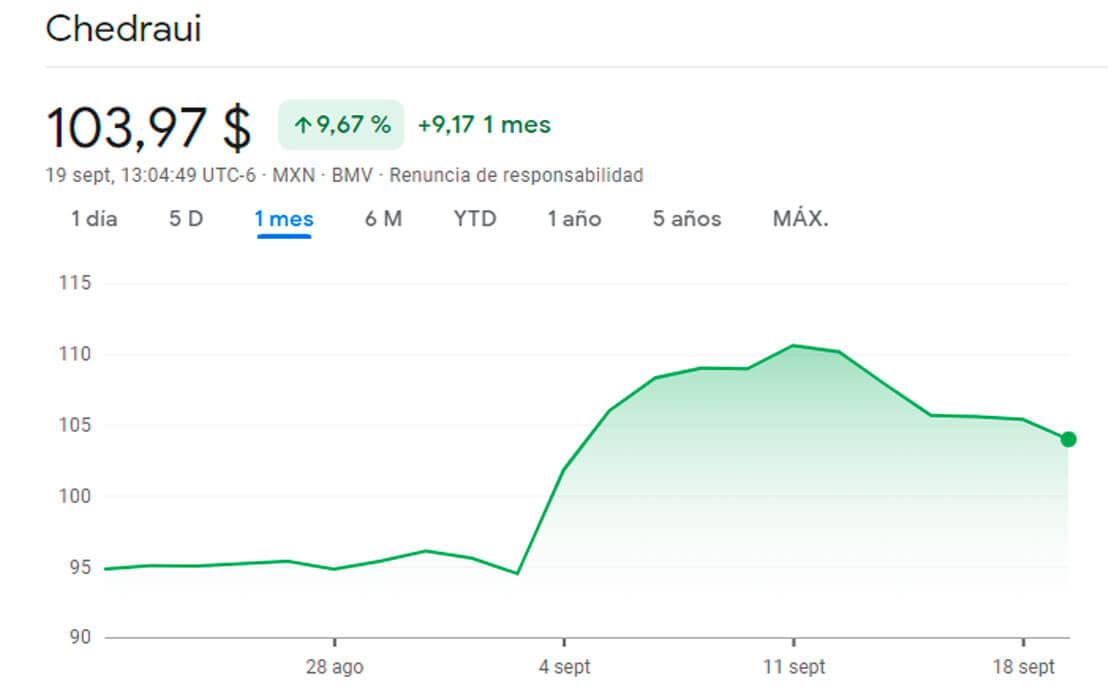This screenshot has height=700, width=1108.
Task: Select the 5 años range tab
Action: point(687,219)
